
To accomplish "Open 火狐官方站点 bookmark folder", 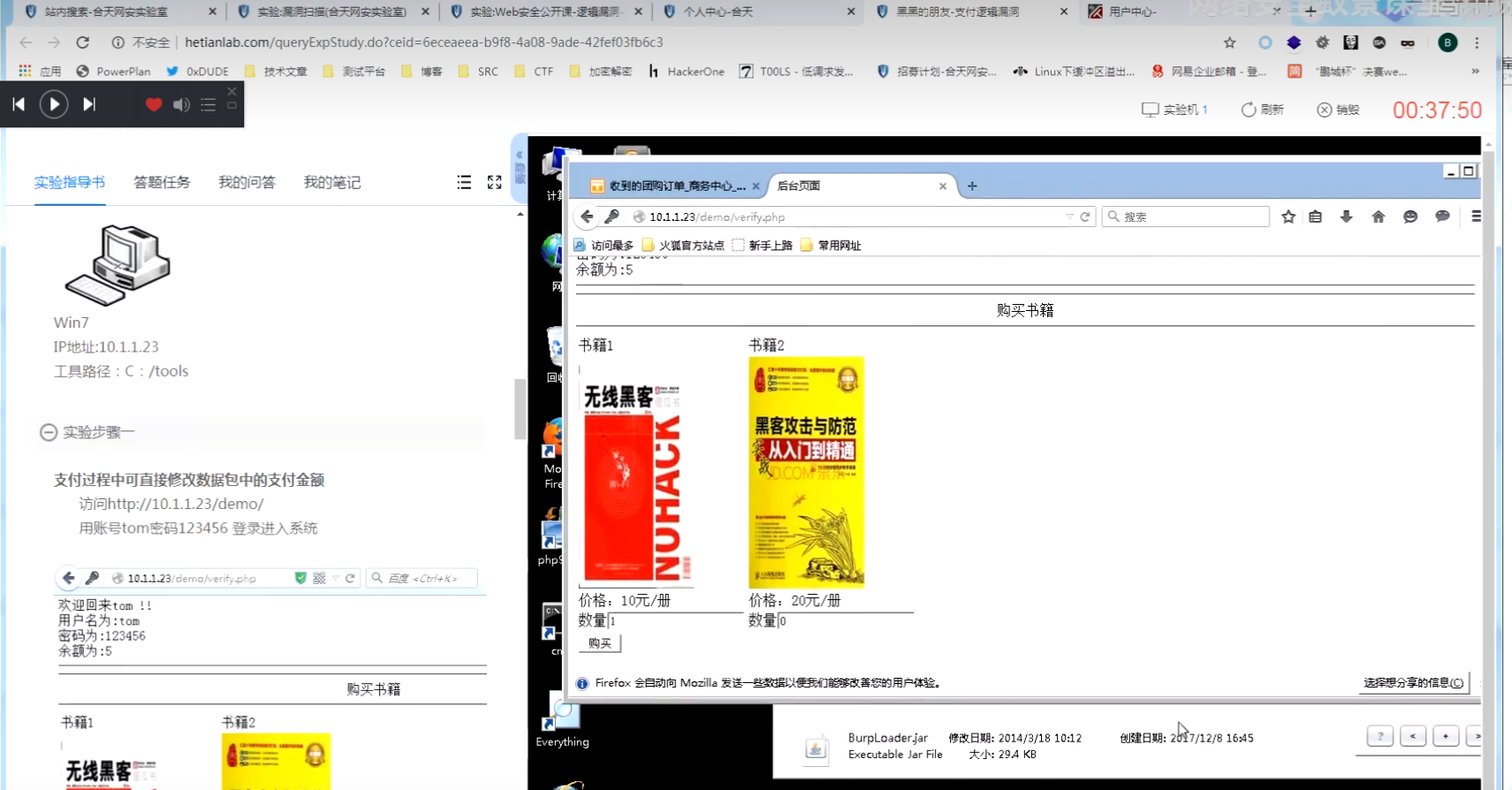I will click(x=683, y=246).
